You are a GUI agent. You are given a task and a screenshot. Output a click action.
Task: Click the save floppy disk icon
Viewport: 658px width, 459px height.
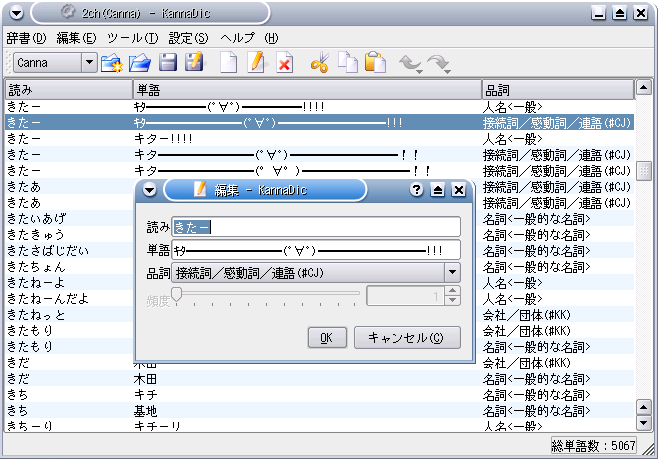(x=167, y=63)
